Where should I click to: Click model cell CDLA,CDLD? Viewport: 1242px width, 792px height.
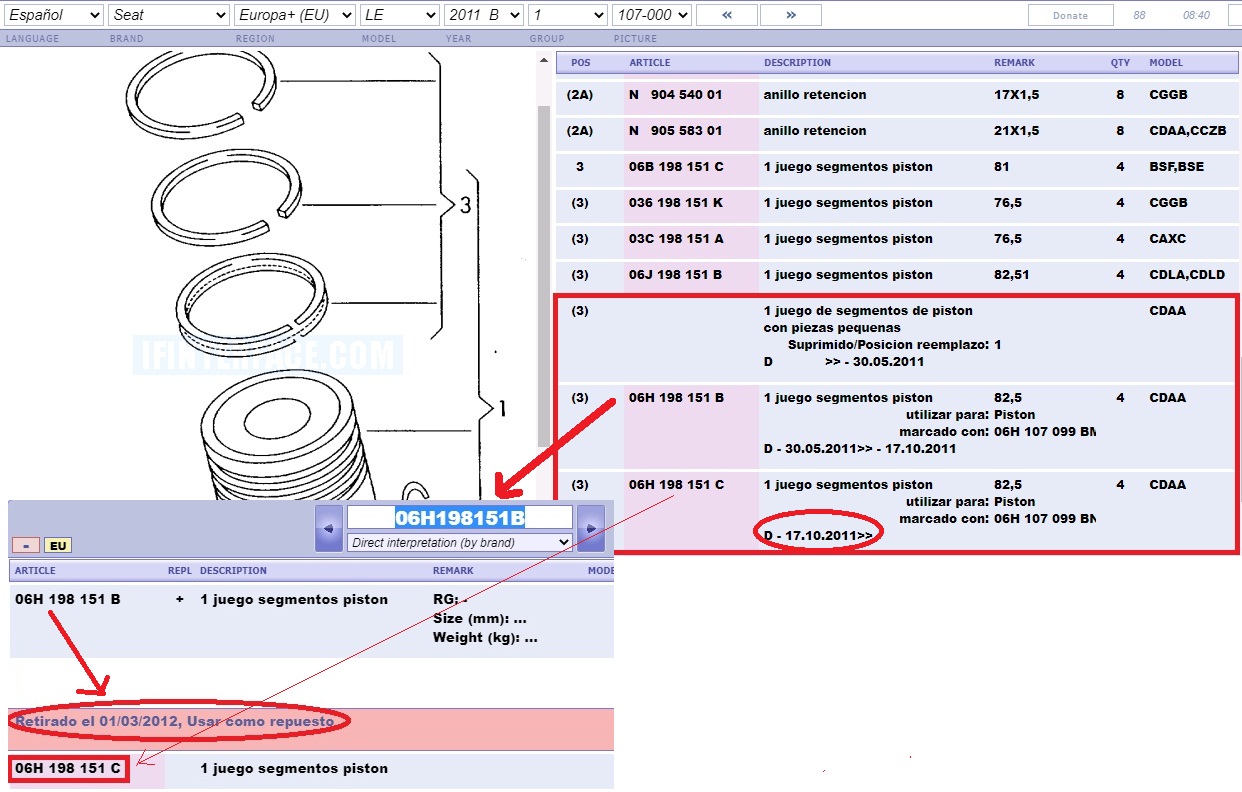[x=1187, y=275]
